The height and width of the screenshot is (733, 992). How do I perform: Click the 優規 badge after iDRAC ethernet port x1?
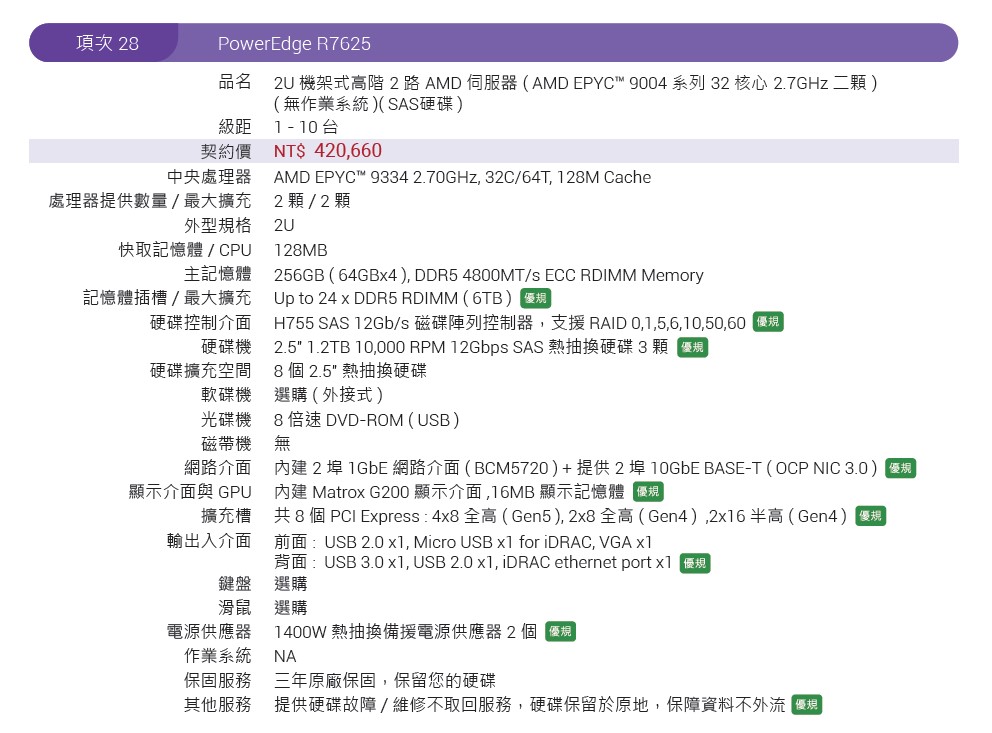[695, 563]
